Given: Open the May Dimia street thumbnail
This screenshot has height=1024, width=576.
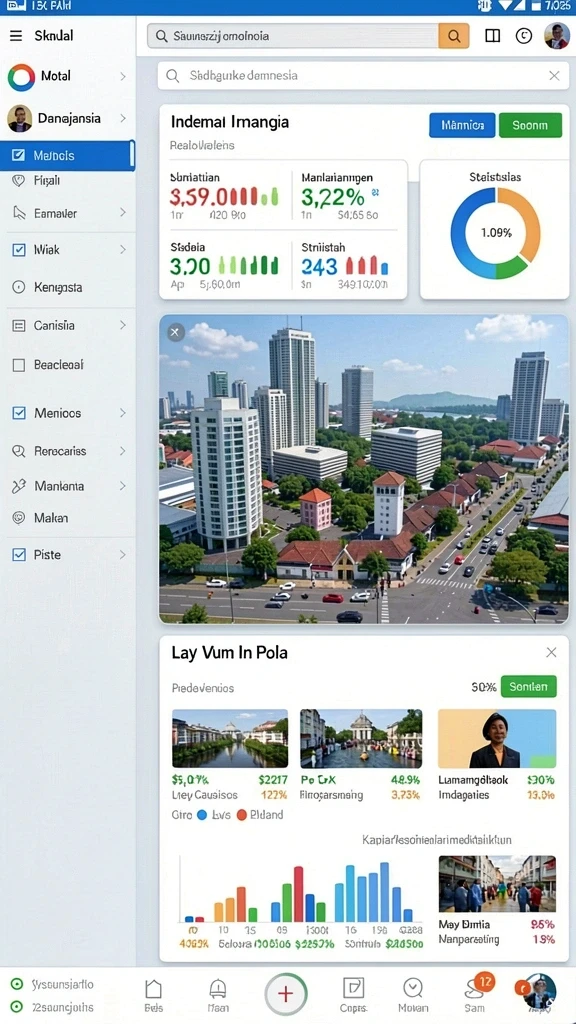Looking at the screenshot, I should 497,884.
